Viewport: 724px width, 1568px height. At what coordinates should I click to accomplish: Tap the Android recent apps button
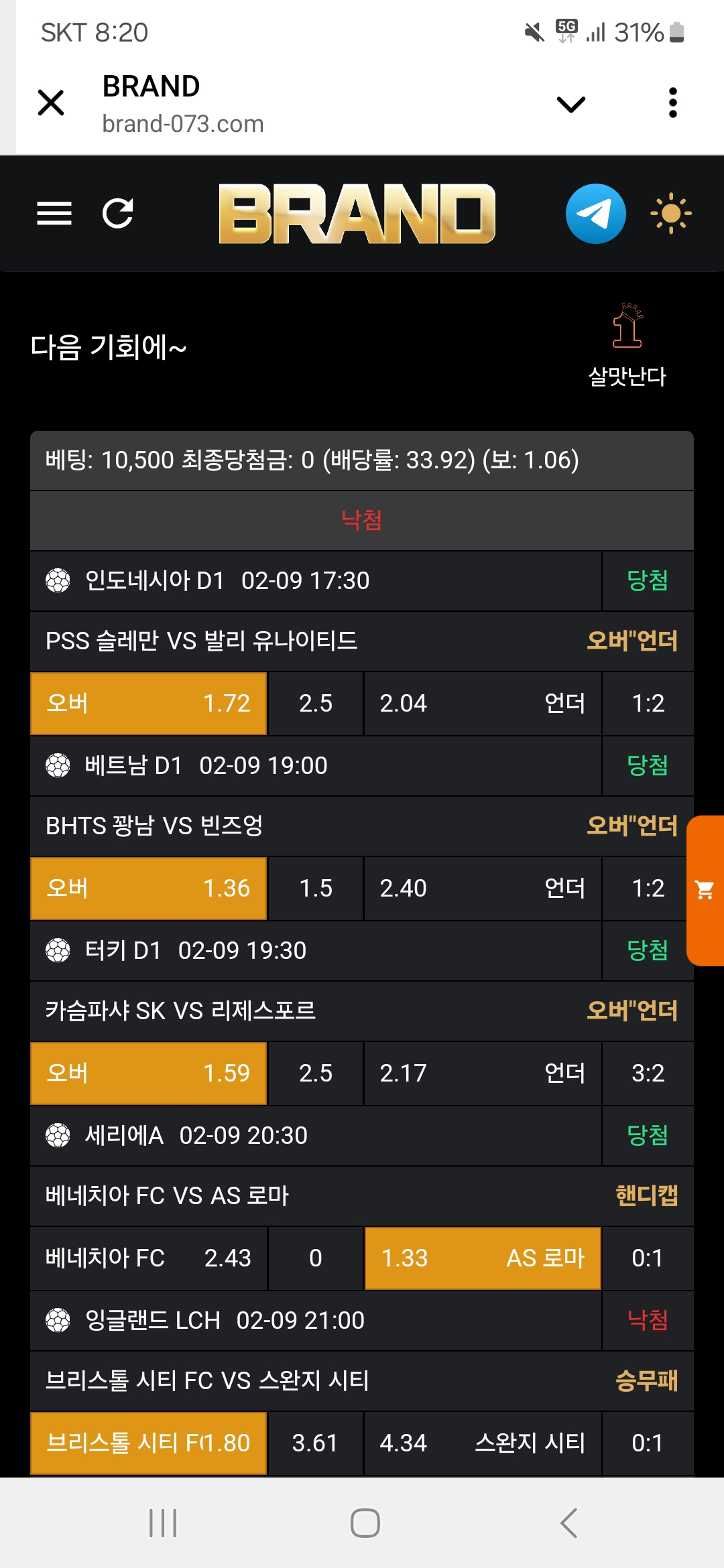[x=163, y=1523]
